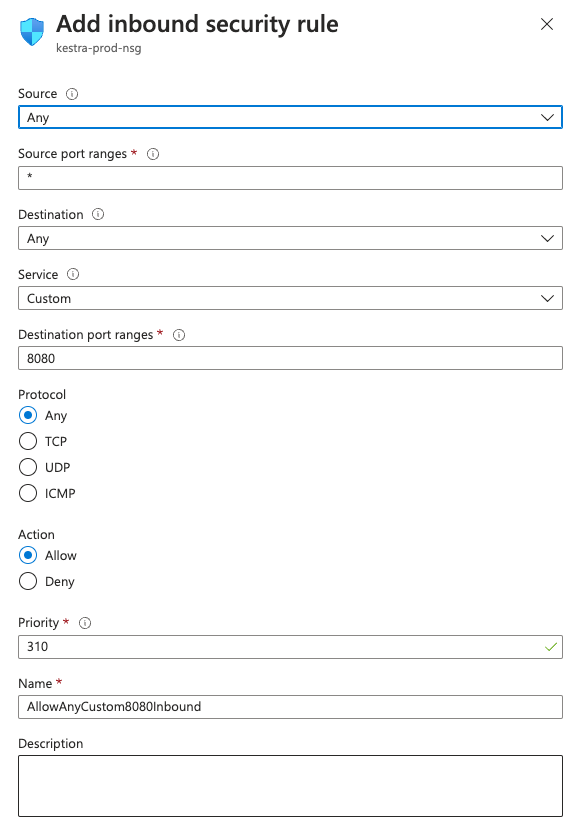Click inside the Description text area
The height and width of the screenshot is (831, 578).
[x=290, y=786]
